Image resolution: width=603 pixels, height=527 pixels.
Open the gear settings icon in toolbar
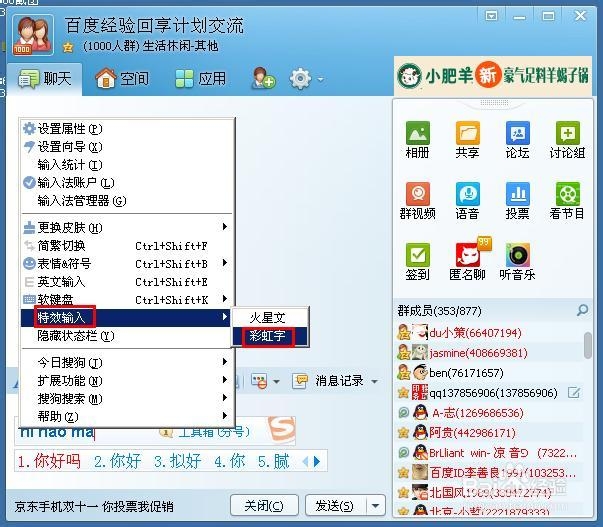[300, 79]
